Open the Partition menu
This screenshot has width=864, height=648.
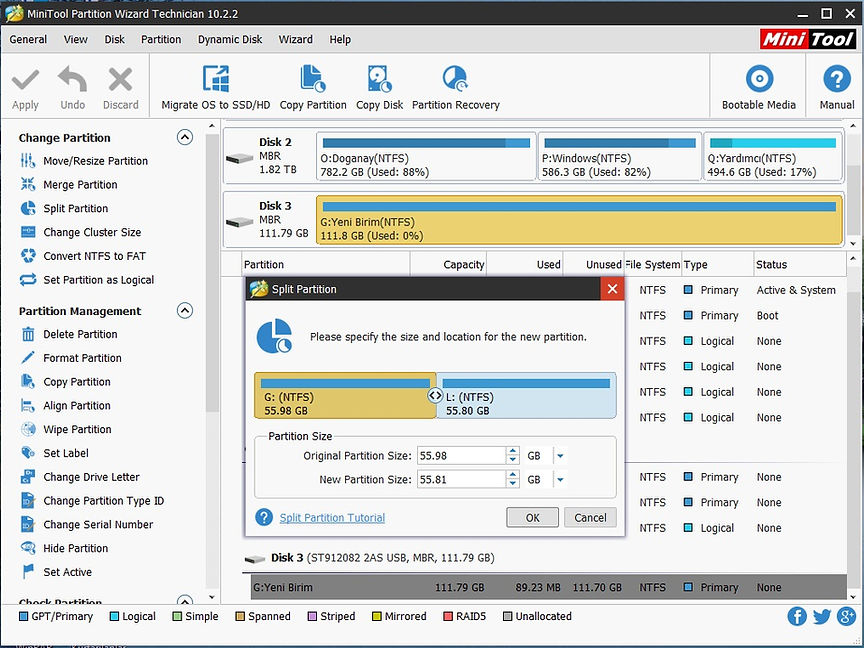[x=161, y=39]
